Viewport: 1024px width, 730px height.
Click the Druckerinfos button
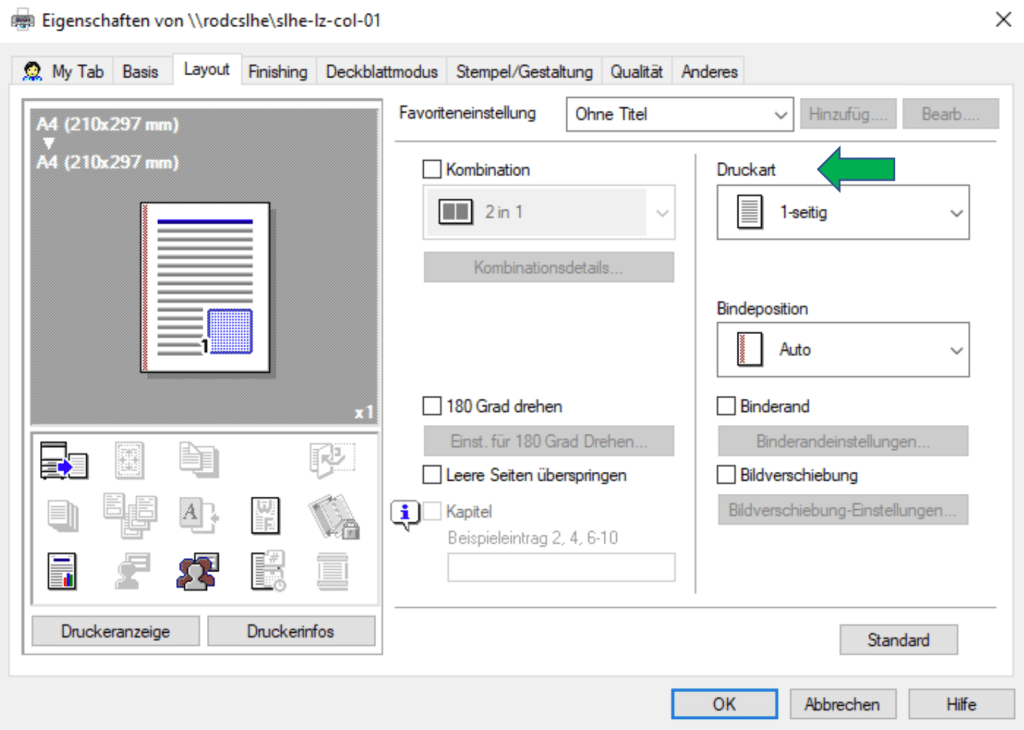[290, 631]
